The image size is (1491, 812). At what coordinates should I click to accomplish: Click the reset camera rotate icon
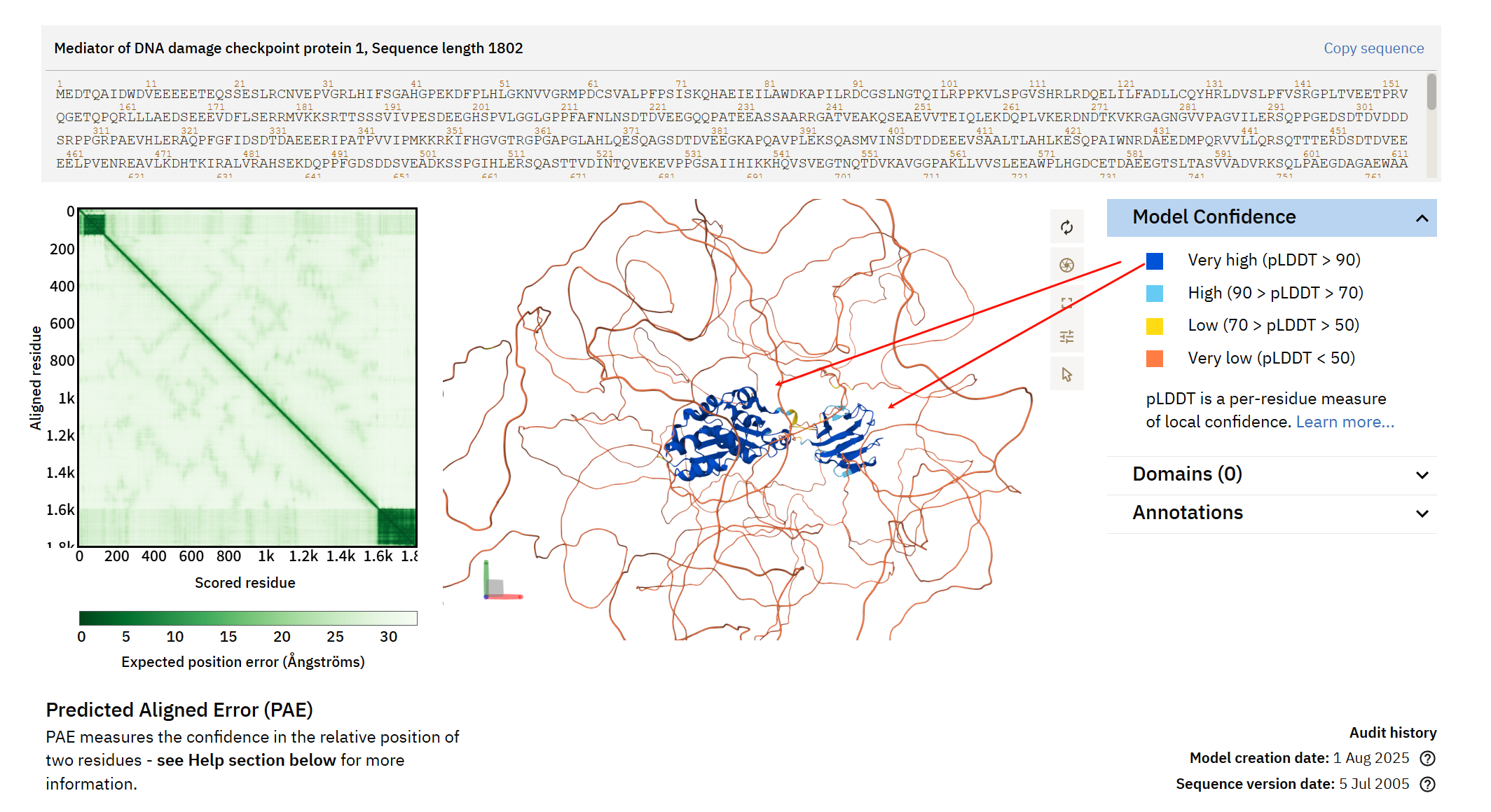[x=1066, y=228]
